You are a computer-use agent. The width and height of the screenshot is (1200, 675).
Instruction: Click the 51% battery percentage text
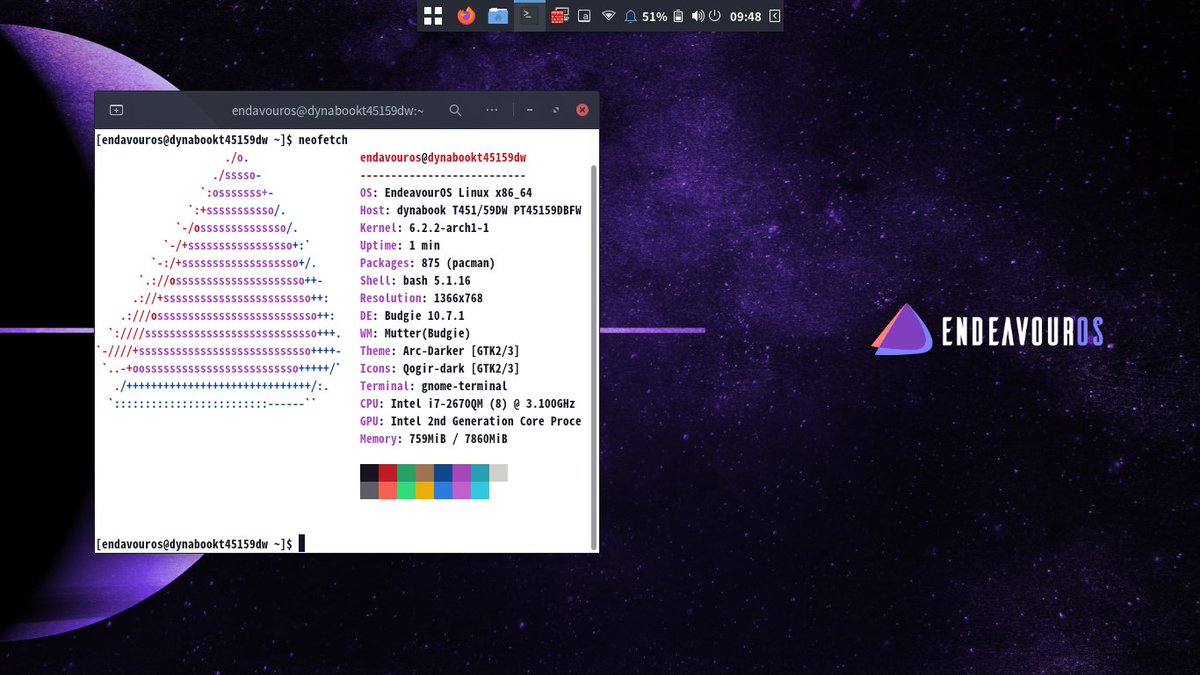pos(655,17)
